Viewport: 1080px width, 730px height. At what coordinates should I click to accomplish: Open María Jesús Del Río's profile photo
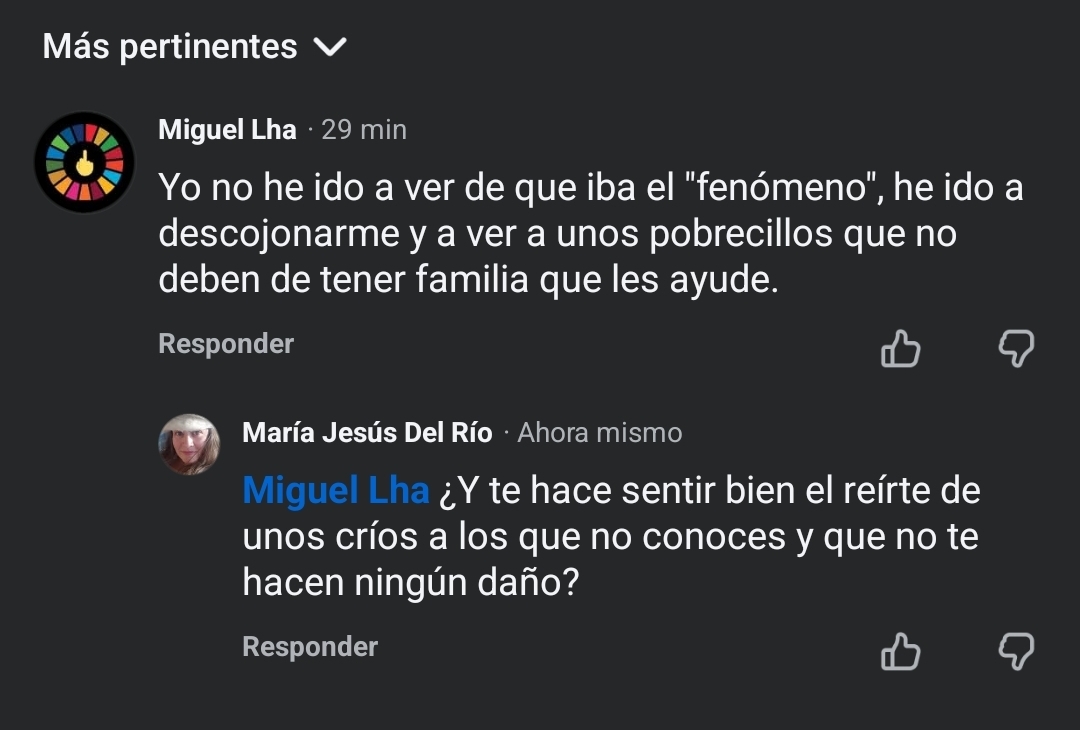189,444
